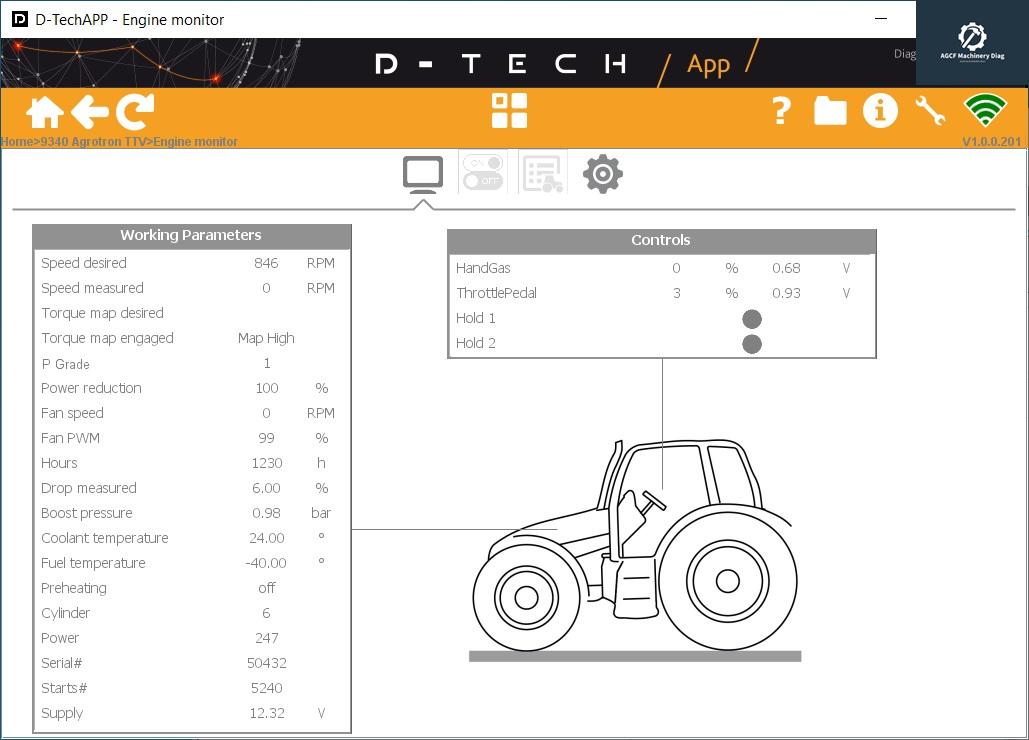This screenshot has height=740, width=1029.
Task: Click the refresh arrow icon
Action: [x=133, y=111]
